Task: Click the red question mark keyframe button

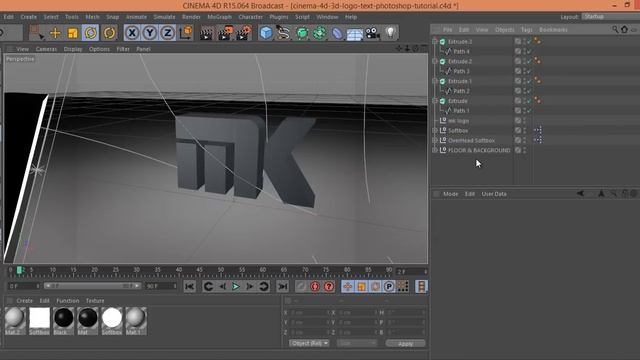Action: (329, 287)
